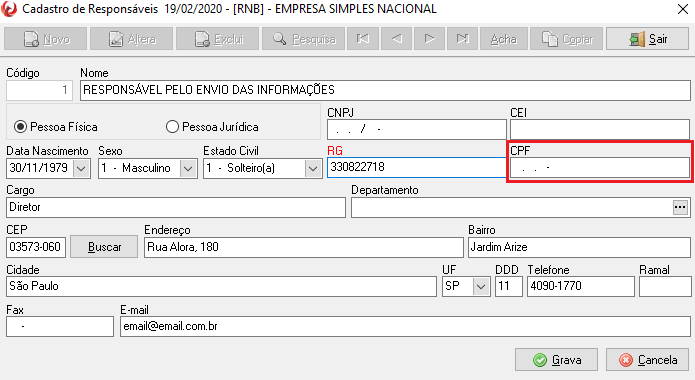Click the Copiar toolbar button
This screenshot has height=380, width=695.
566,39
